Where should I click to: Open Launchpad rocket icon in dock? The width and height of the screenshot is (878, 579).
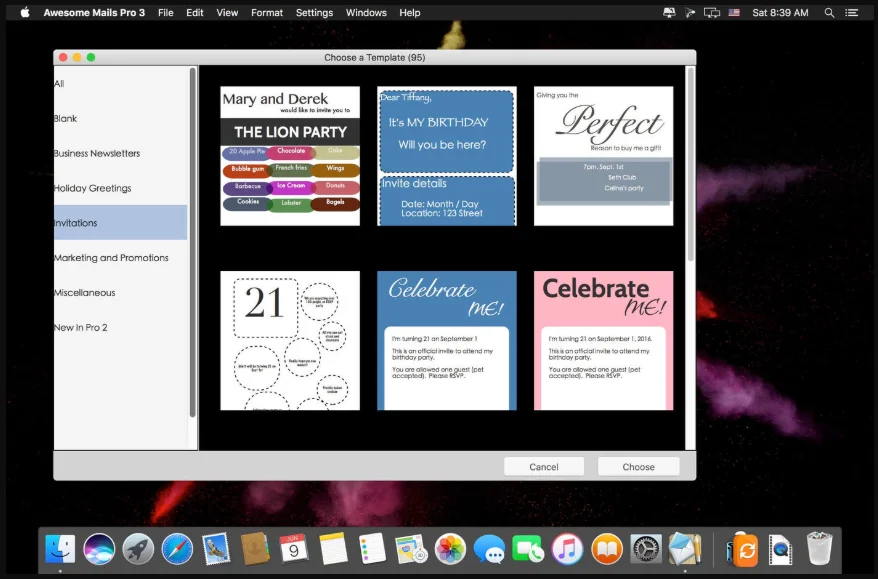138,549
